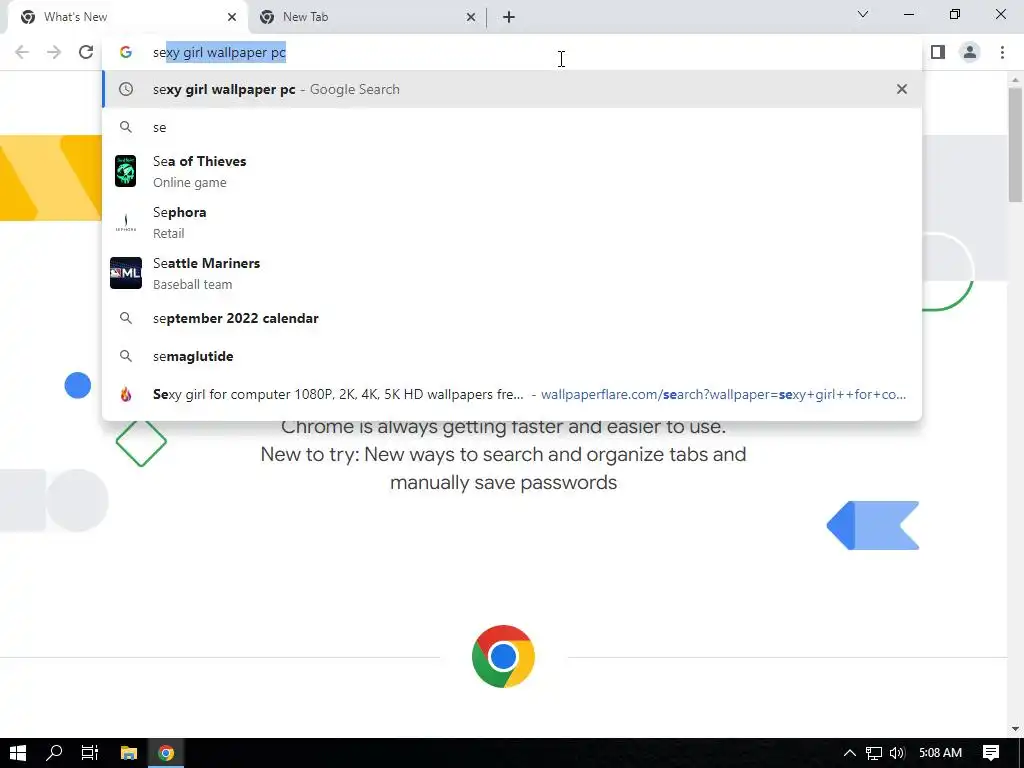Image resolution: width=1024 pixels, height=768 pixels.
Task: Show hidden system tray icons
Action: click(850, 753)
